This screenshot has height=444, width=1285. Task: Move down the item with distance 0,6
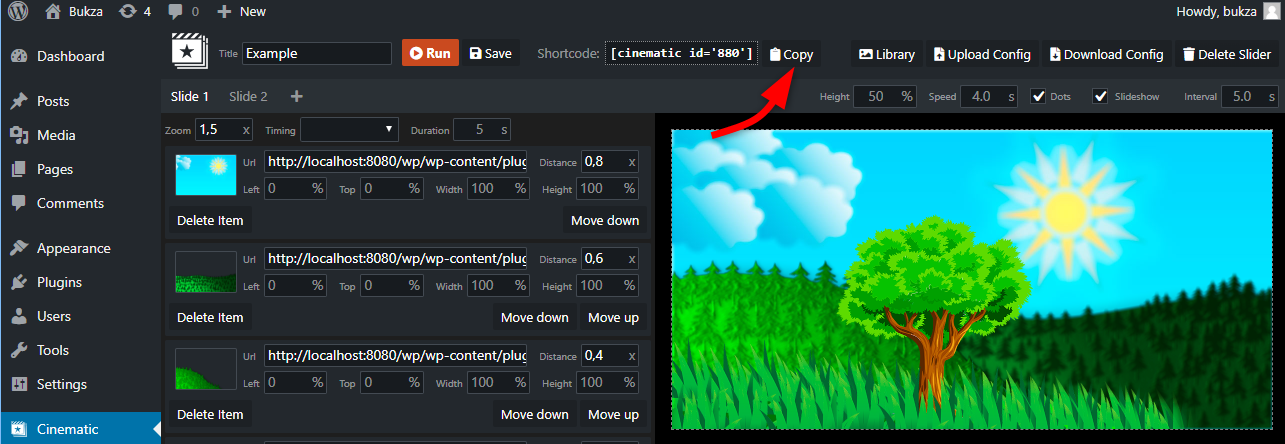535,317
